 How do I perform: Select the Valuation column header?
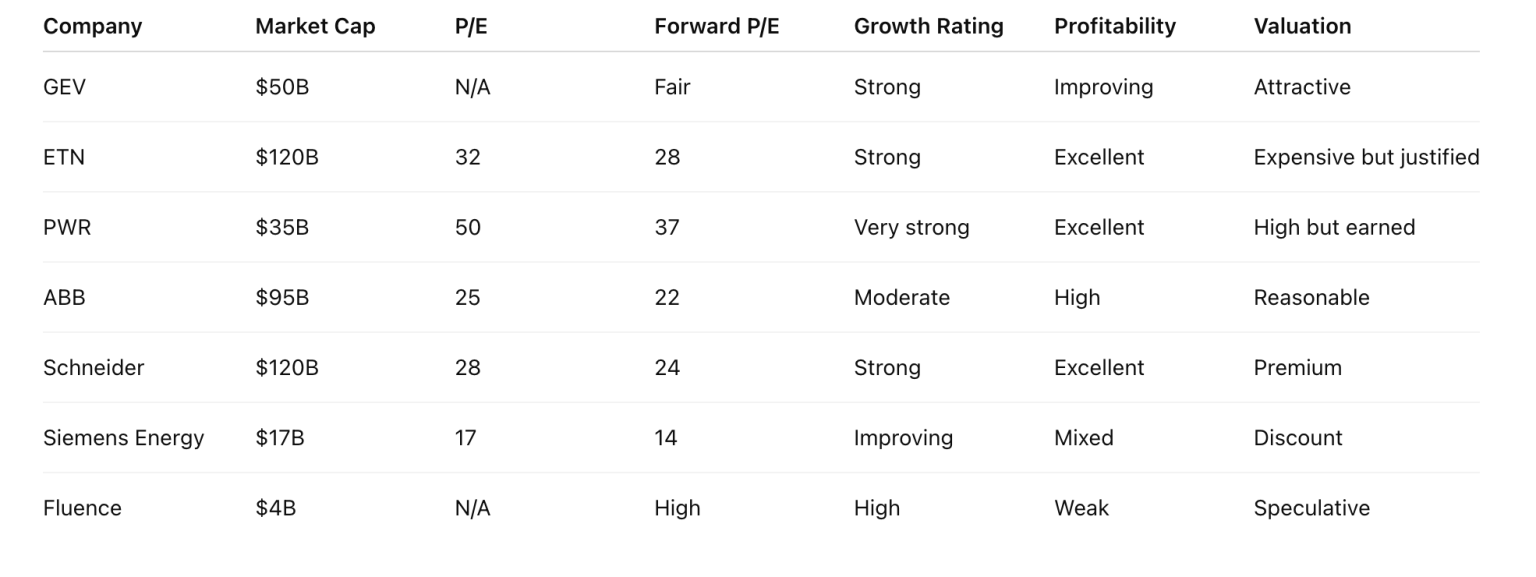1302,27
